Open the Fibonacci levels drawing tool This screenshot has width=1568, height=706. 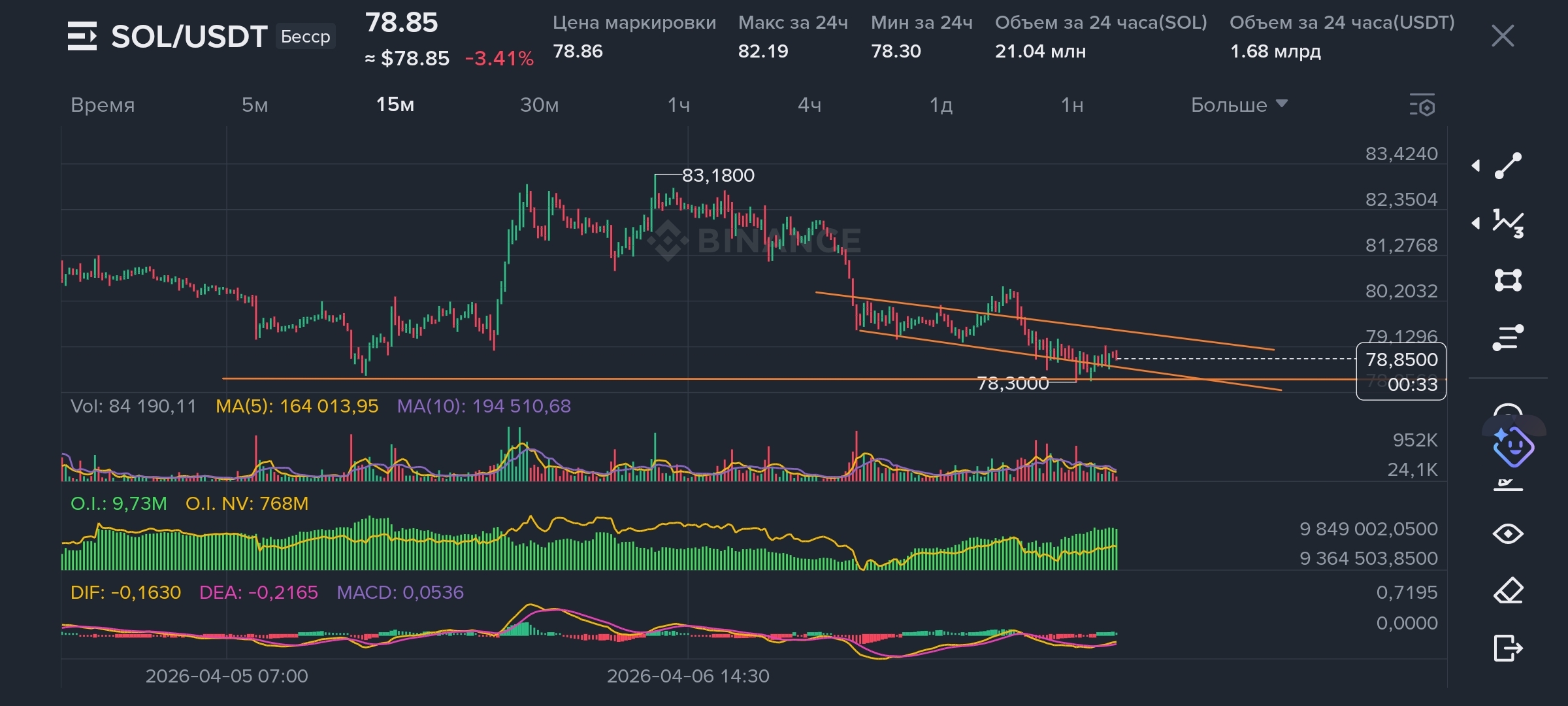[1508, 338]
